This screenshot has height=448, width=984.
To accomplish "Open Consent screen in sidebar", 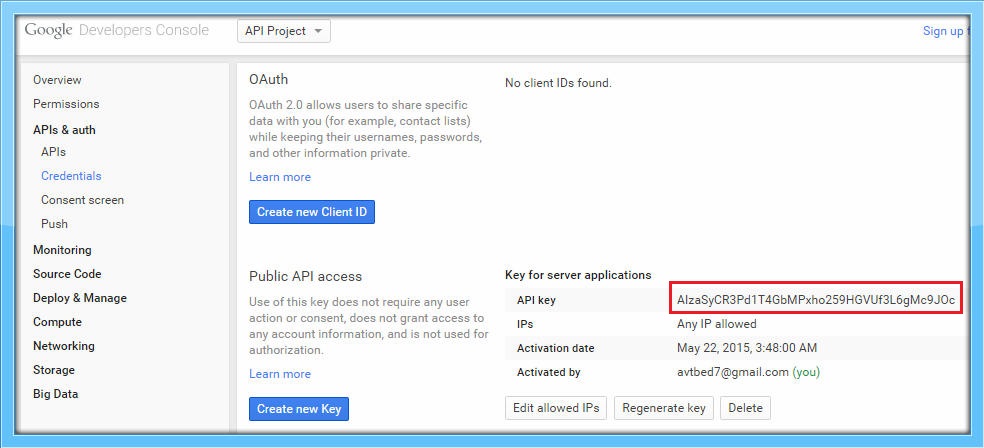I will click(82, 200).
